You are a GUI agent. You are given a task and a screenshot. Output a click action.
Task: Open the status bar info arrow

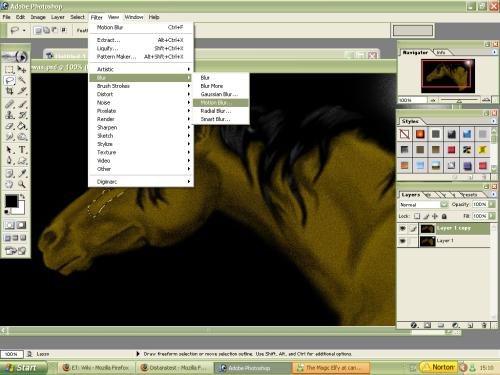coord(137,354)
